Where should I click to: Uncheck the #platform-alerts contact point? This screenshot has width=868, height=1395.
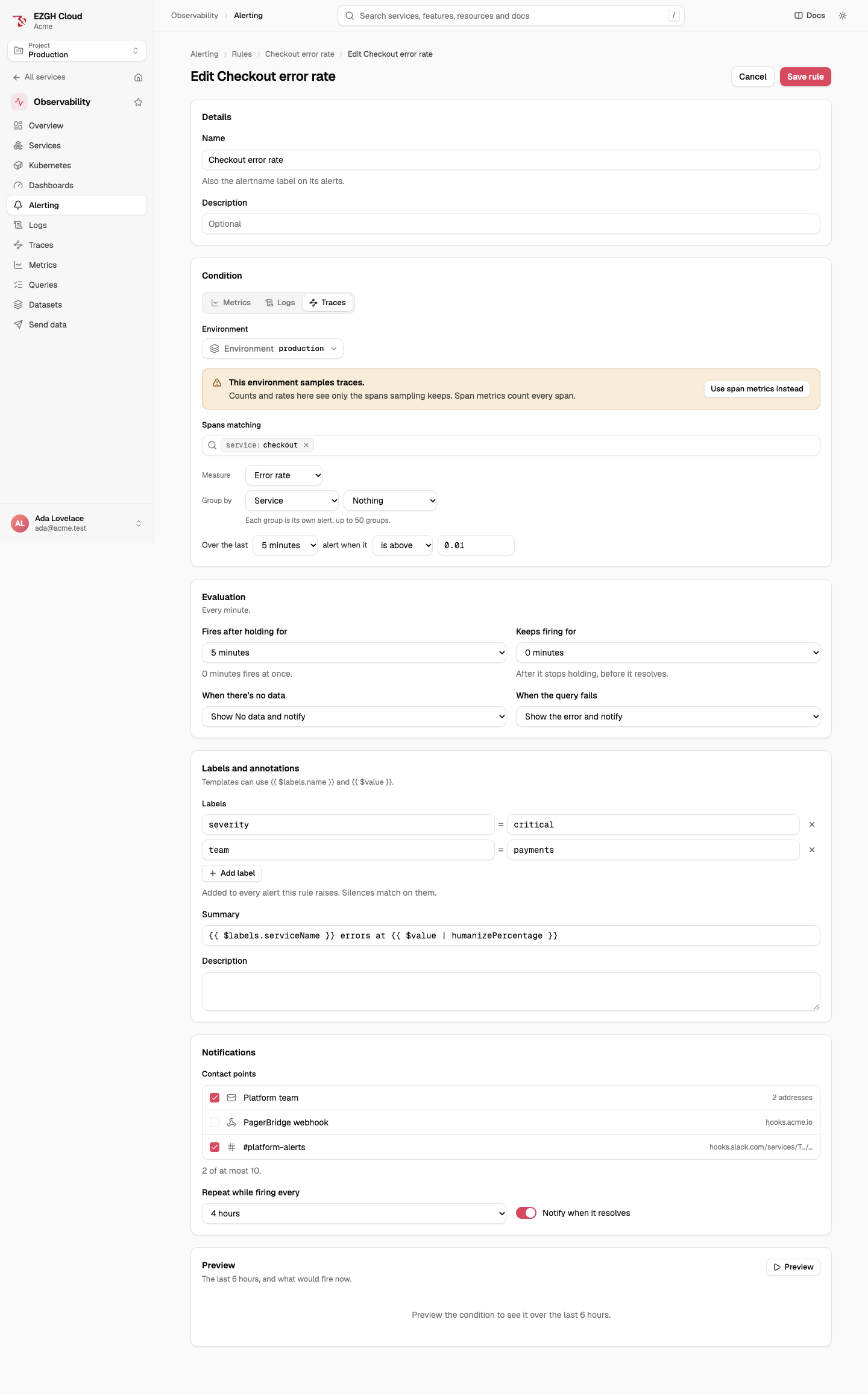(215, 1147)
